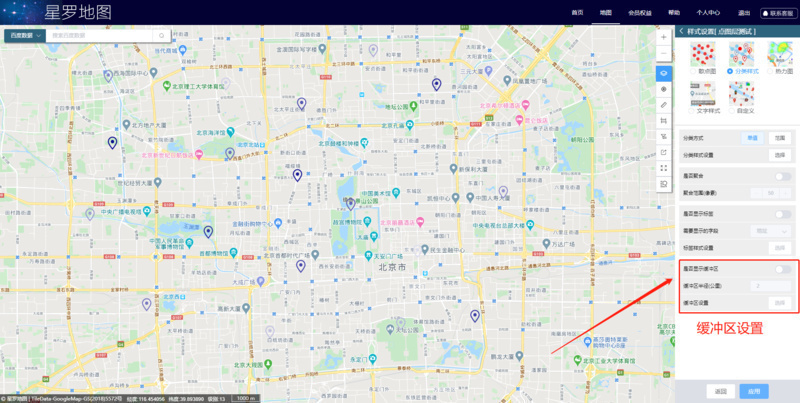The height and width of the screenshot is (403, 800).
Task: Click the magnifier search icon
Action: [x=161, y=36]
